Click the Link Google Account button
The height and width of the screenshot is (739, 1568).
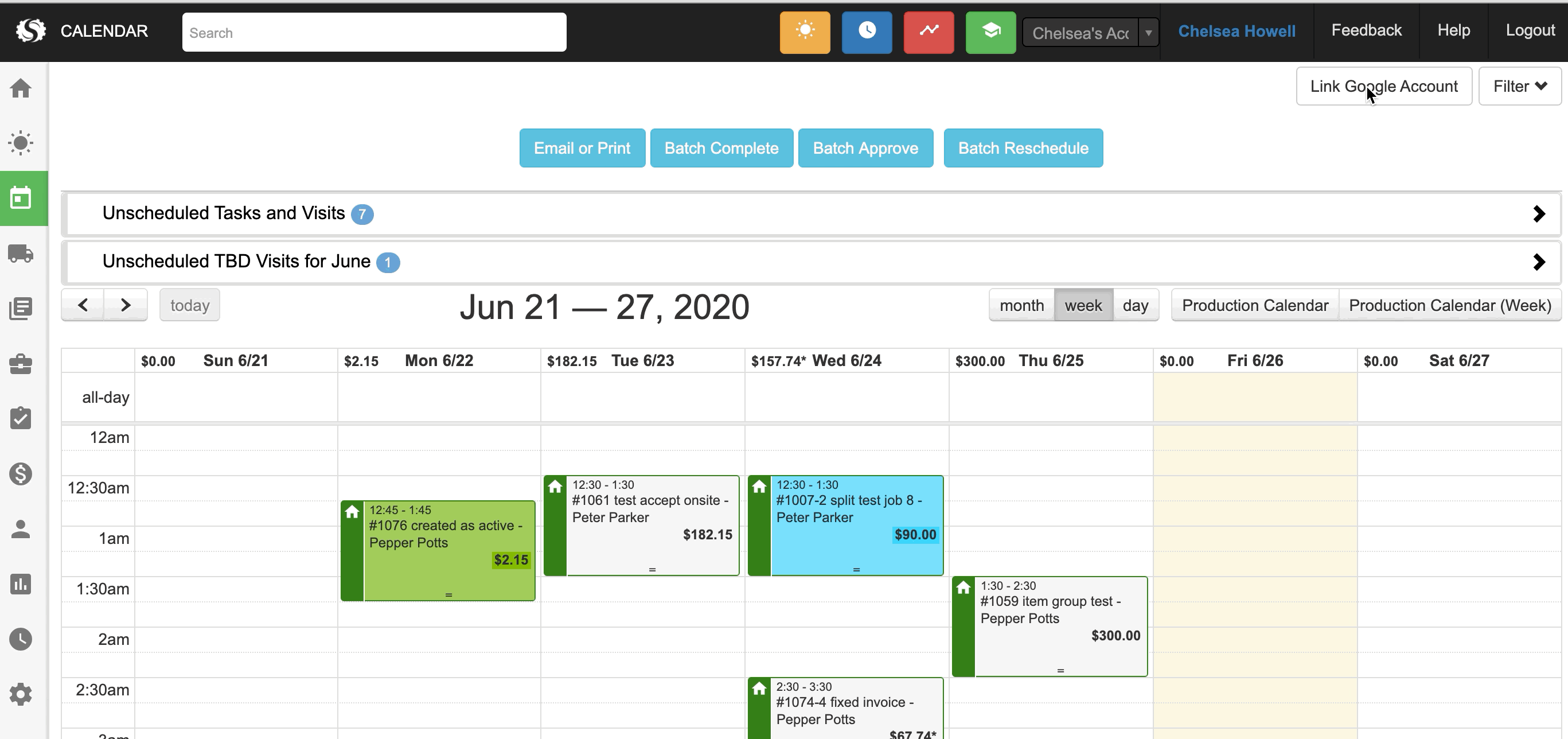tap(1383, 87)
